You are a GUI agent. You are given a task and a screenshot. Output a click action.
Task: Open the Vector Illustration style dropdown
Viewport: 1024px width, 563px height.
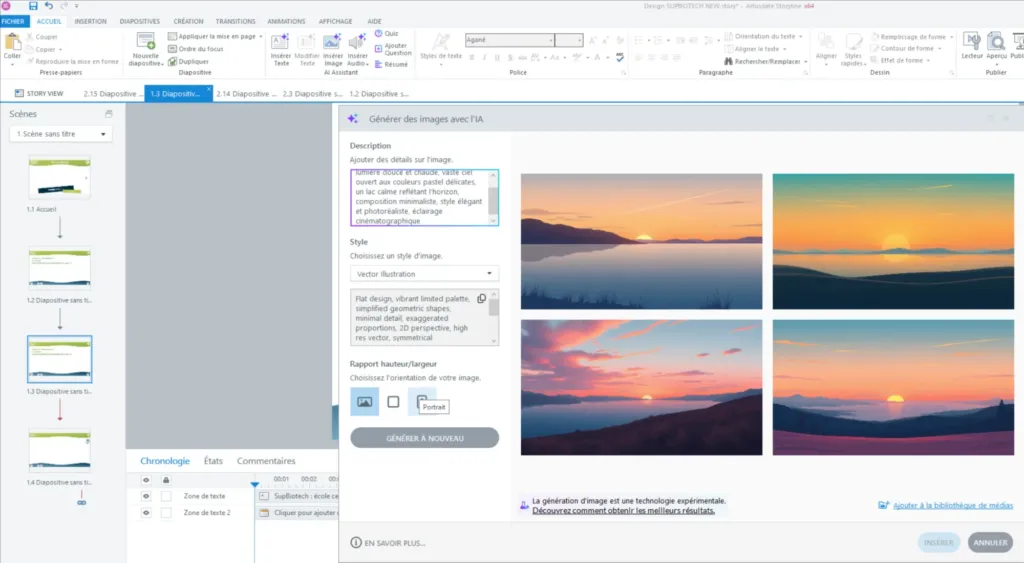click(424, 273)
